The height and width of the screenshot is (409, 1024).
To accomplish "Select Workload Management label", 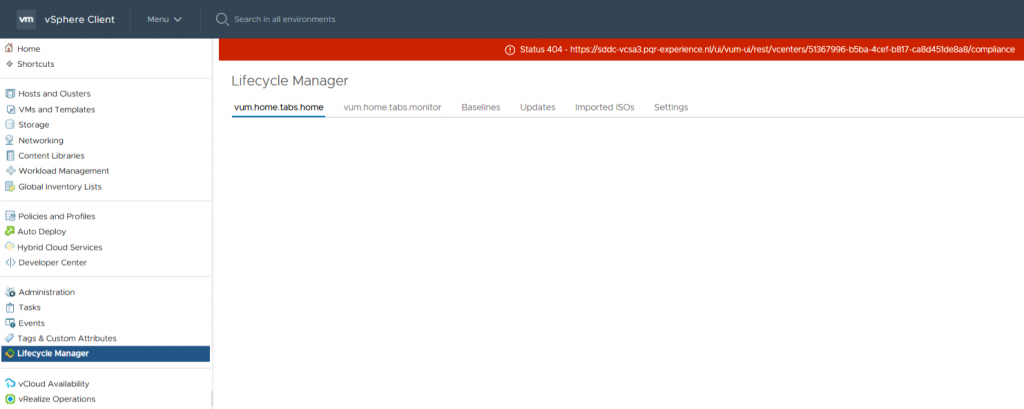I will [64, 171].
